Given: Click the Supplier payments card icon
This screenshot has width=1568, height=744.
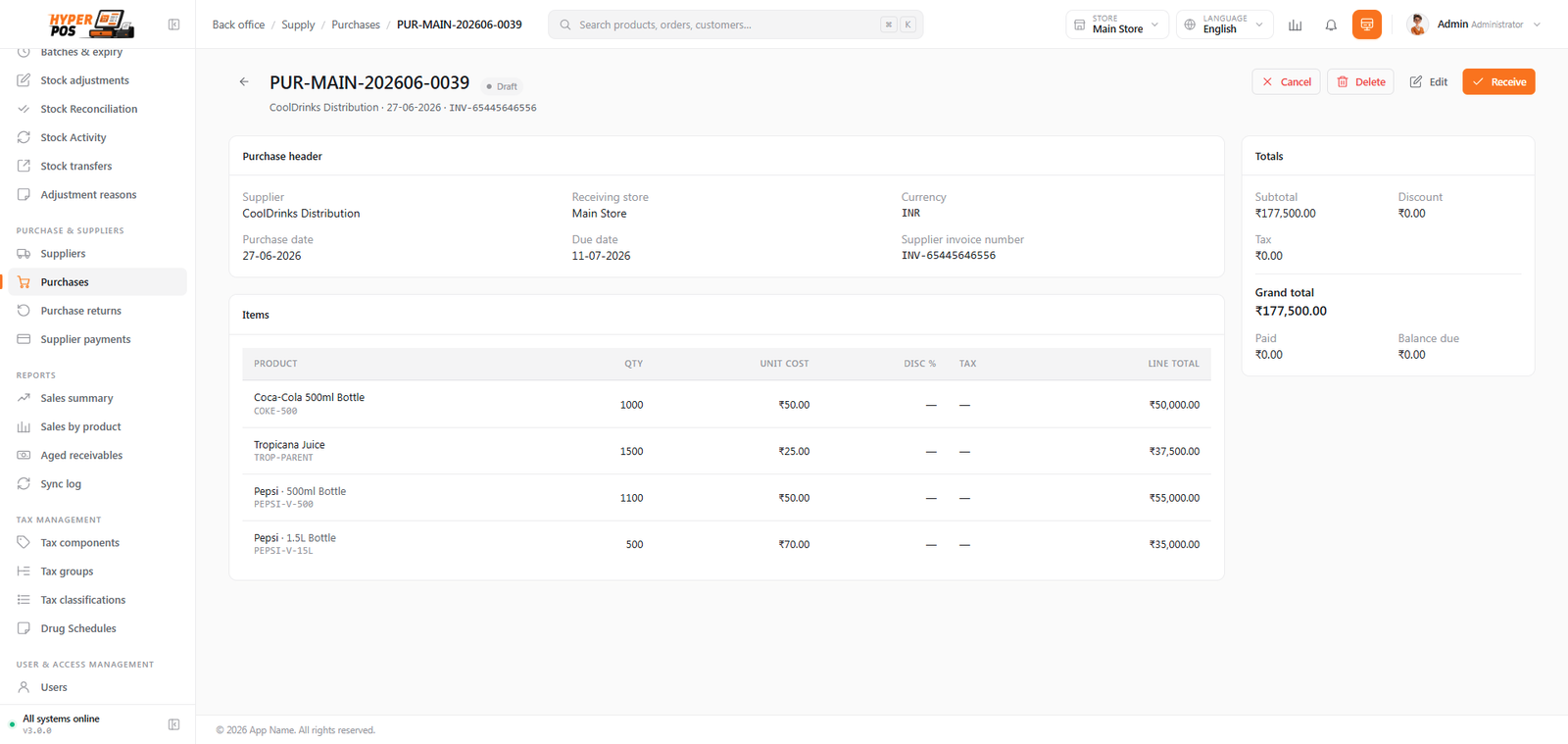Looking at the screenshot, I should point(24,339).
